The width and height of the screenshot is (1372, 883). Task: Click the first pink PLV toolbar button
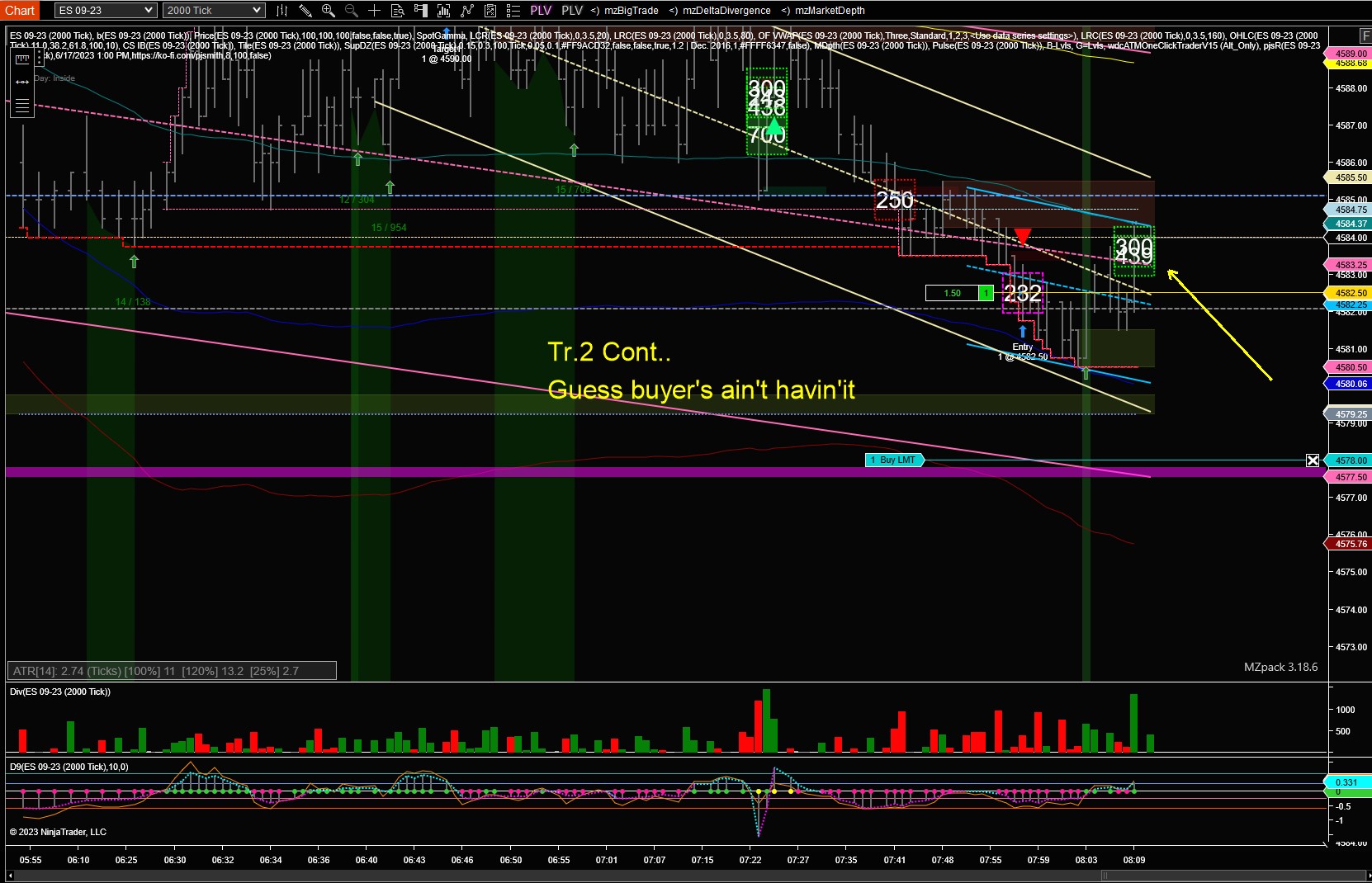(541, 11)
